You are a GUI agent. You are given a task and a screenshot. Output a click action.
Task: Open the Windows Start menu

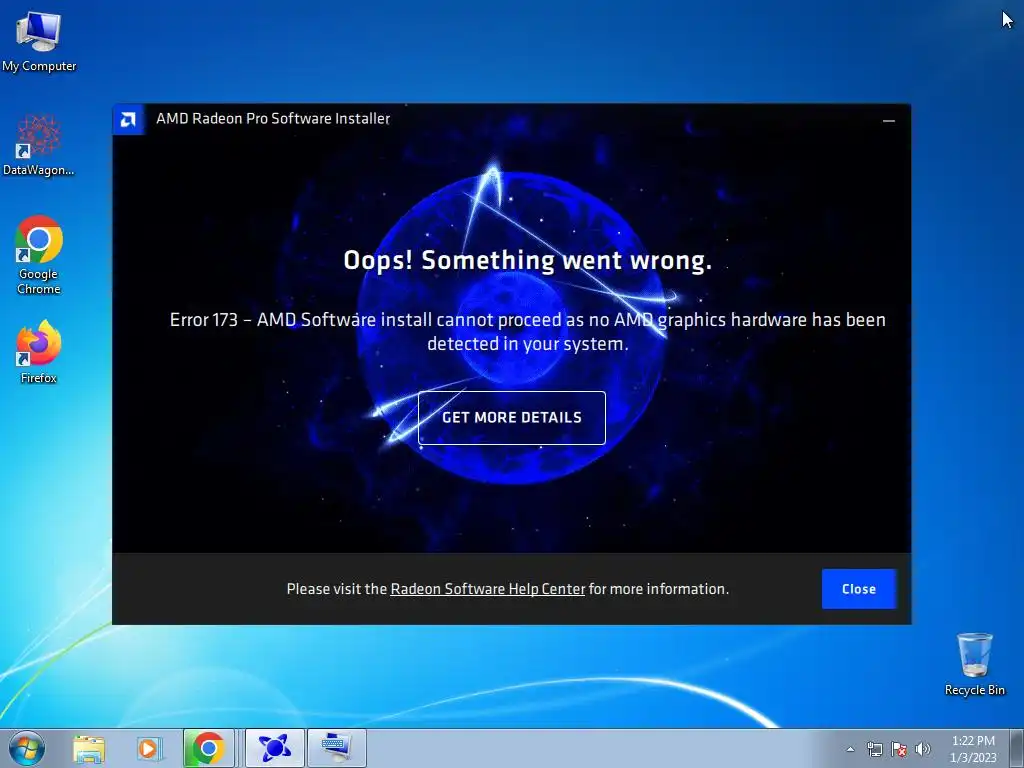(x=27, y=748)
